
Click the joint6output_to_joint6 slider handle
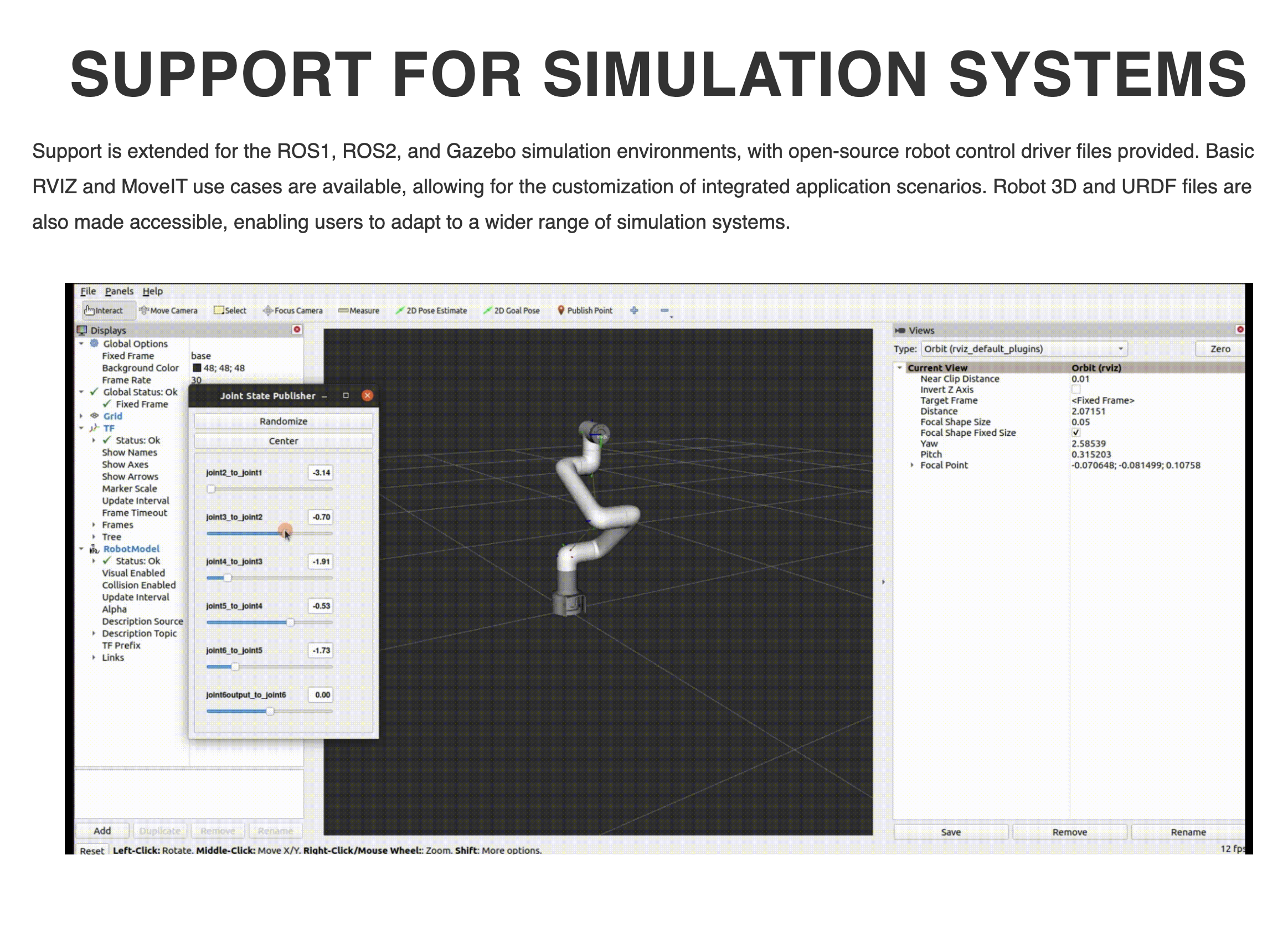tap(270, 710)
